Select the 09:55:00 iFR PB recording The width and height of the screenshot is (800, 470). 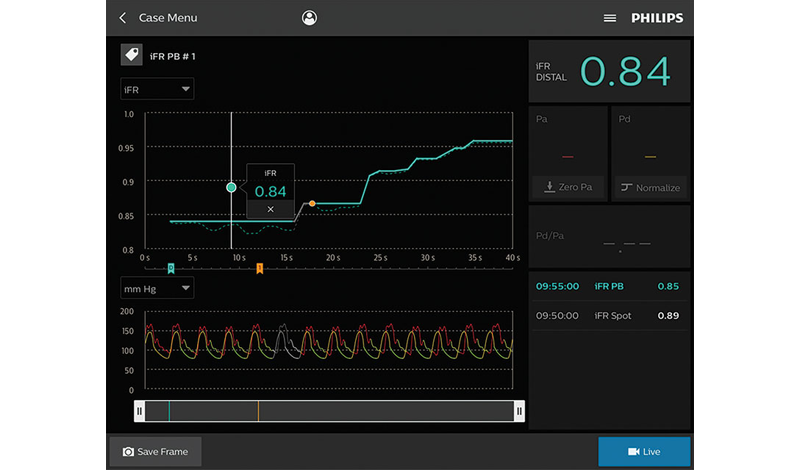[608, 286]
